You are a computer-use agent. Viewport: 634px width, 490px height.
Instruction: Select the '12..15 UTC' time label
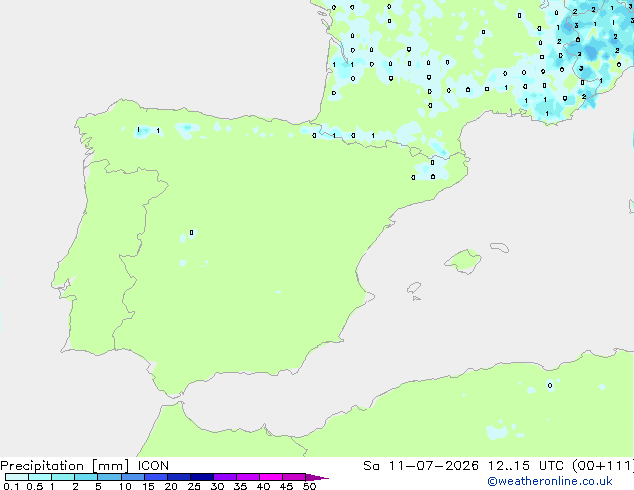526,466
